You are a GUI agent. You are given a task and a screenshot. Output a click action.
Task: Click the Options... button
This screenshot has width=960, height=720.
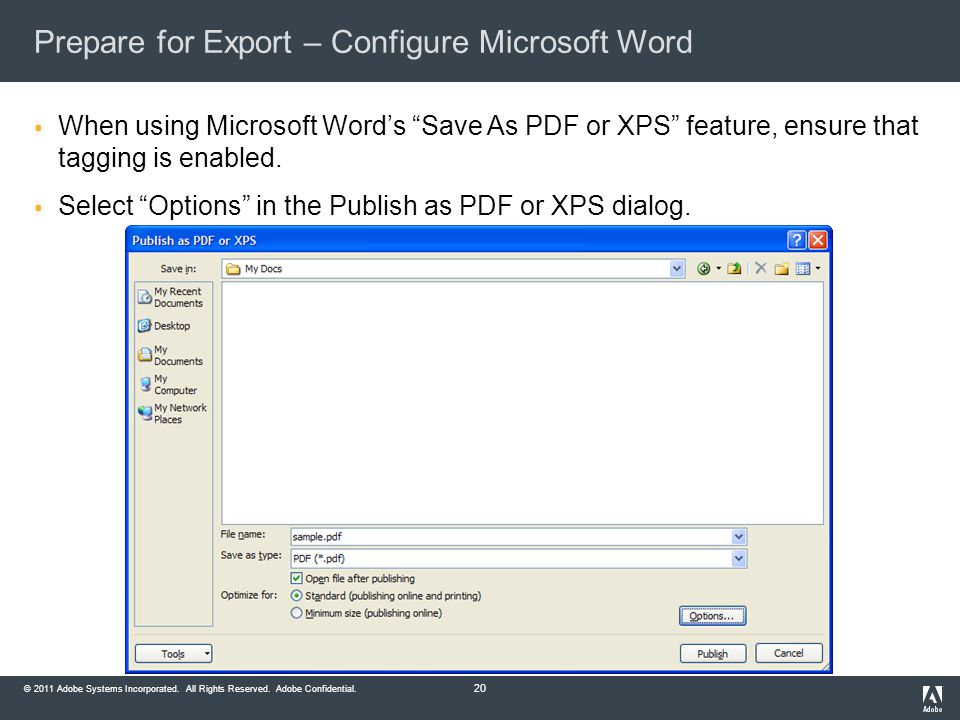713,616
